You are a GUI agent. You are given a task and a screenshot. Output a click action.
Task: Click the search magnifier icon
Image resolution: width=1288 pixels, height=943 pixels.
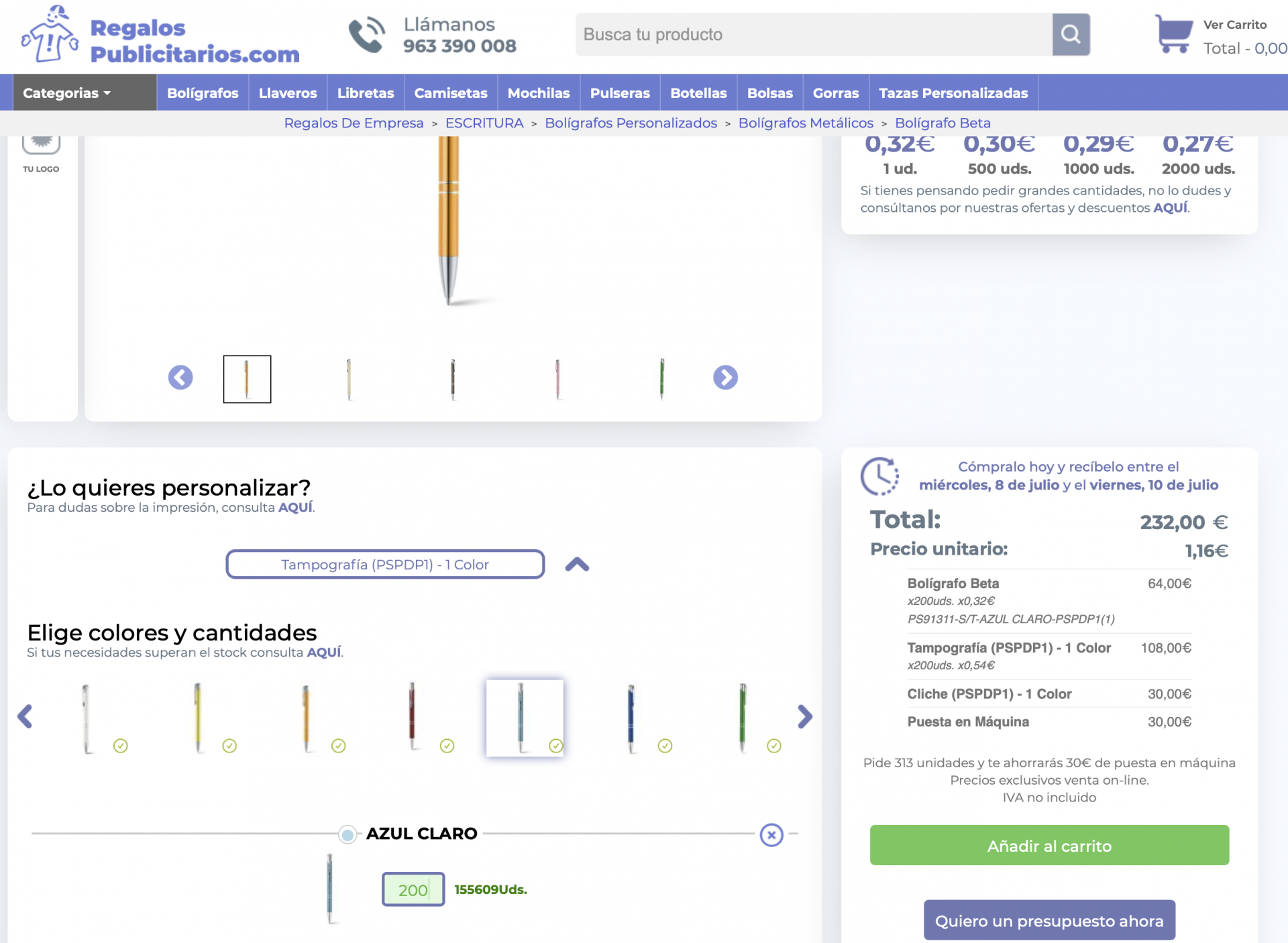tap(1071, 34)
